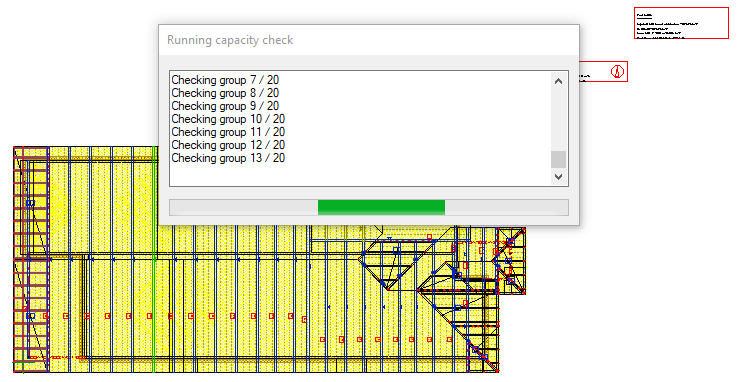Screen dimensions: 742x382
Task: Click the red octagon symbol beside the dialog
Action: click(x=617, y=71)
